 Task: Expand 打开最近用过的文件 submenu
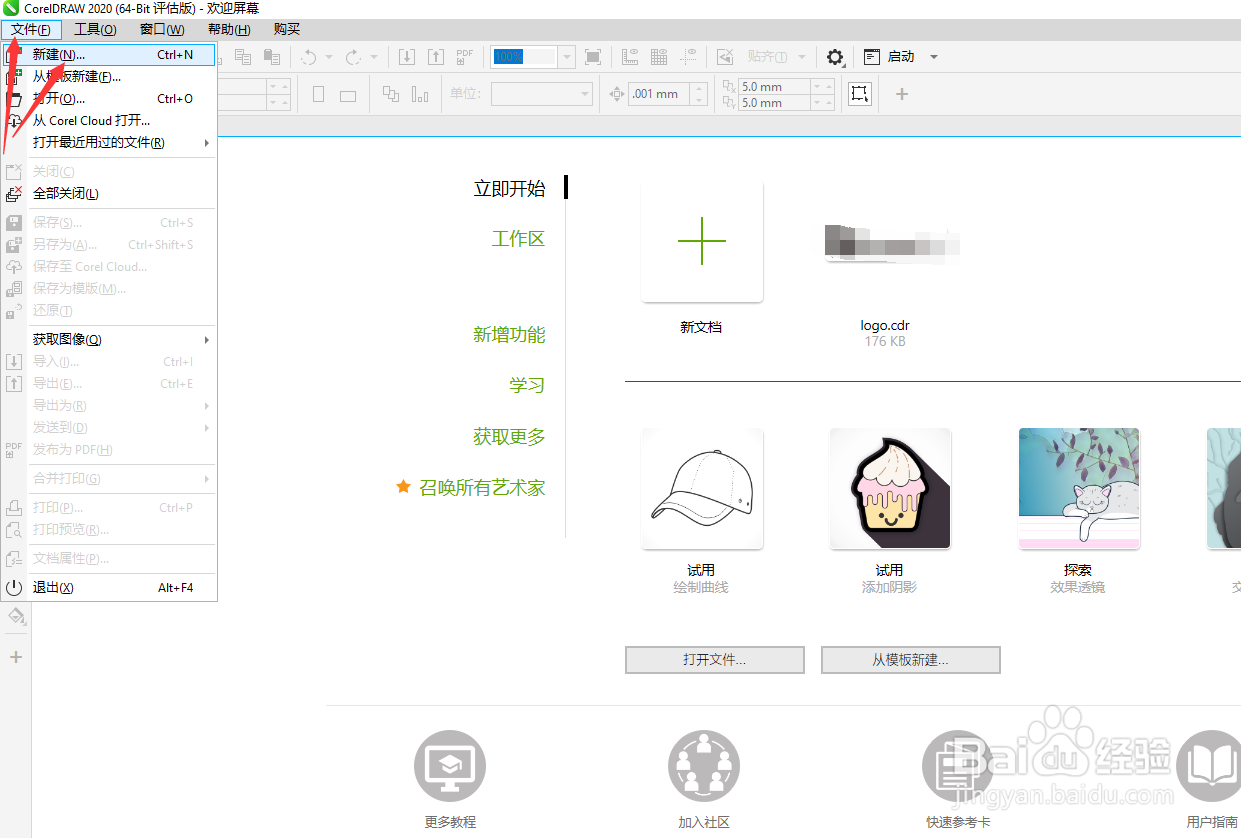click(x=207, y=142)
